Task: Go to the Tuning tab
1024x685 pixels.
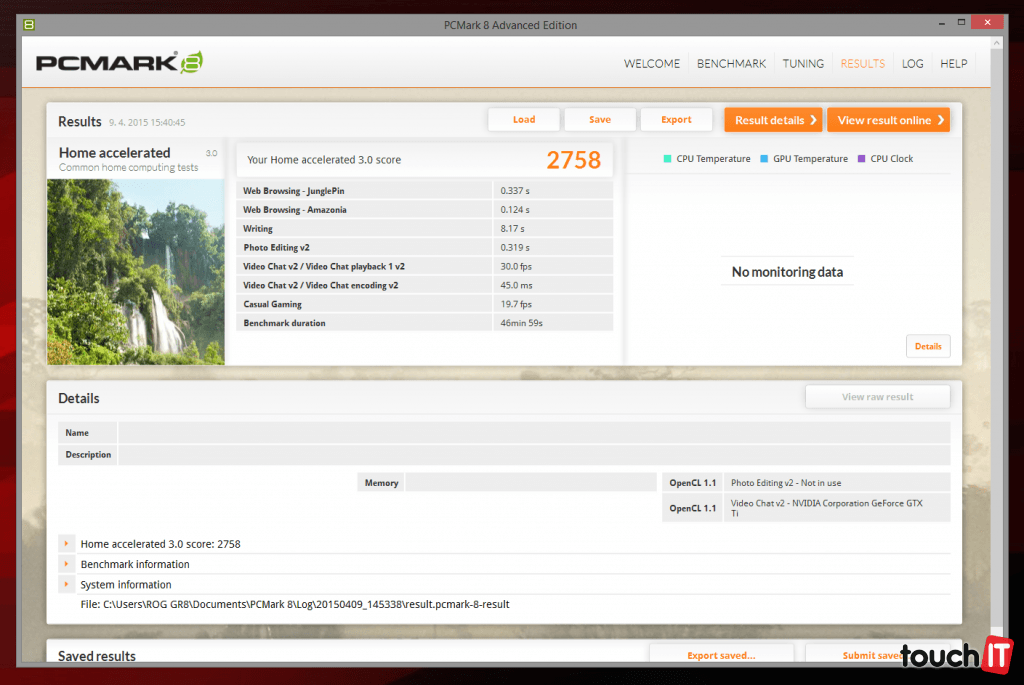Action: (x=803, y=63)
